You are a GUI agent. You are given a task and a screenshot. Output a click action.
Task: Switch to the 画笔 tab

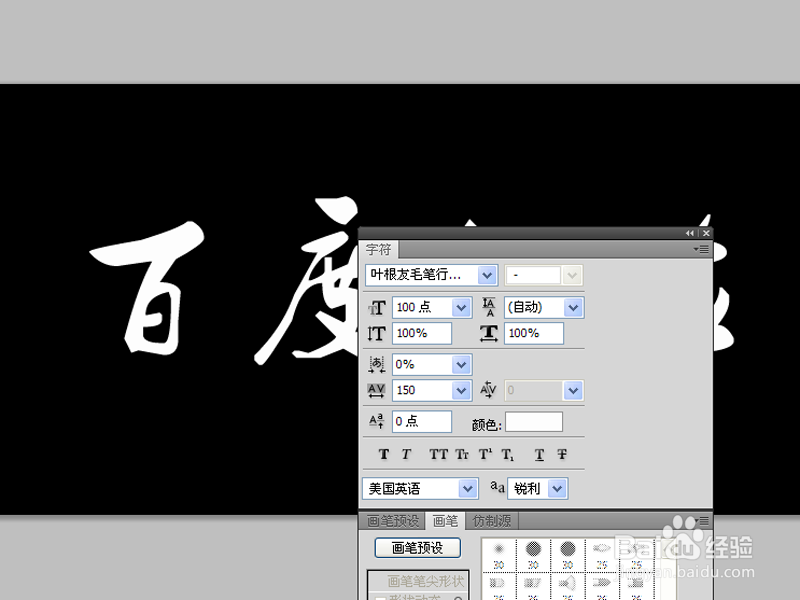click(445, 521)
